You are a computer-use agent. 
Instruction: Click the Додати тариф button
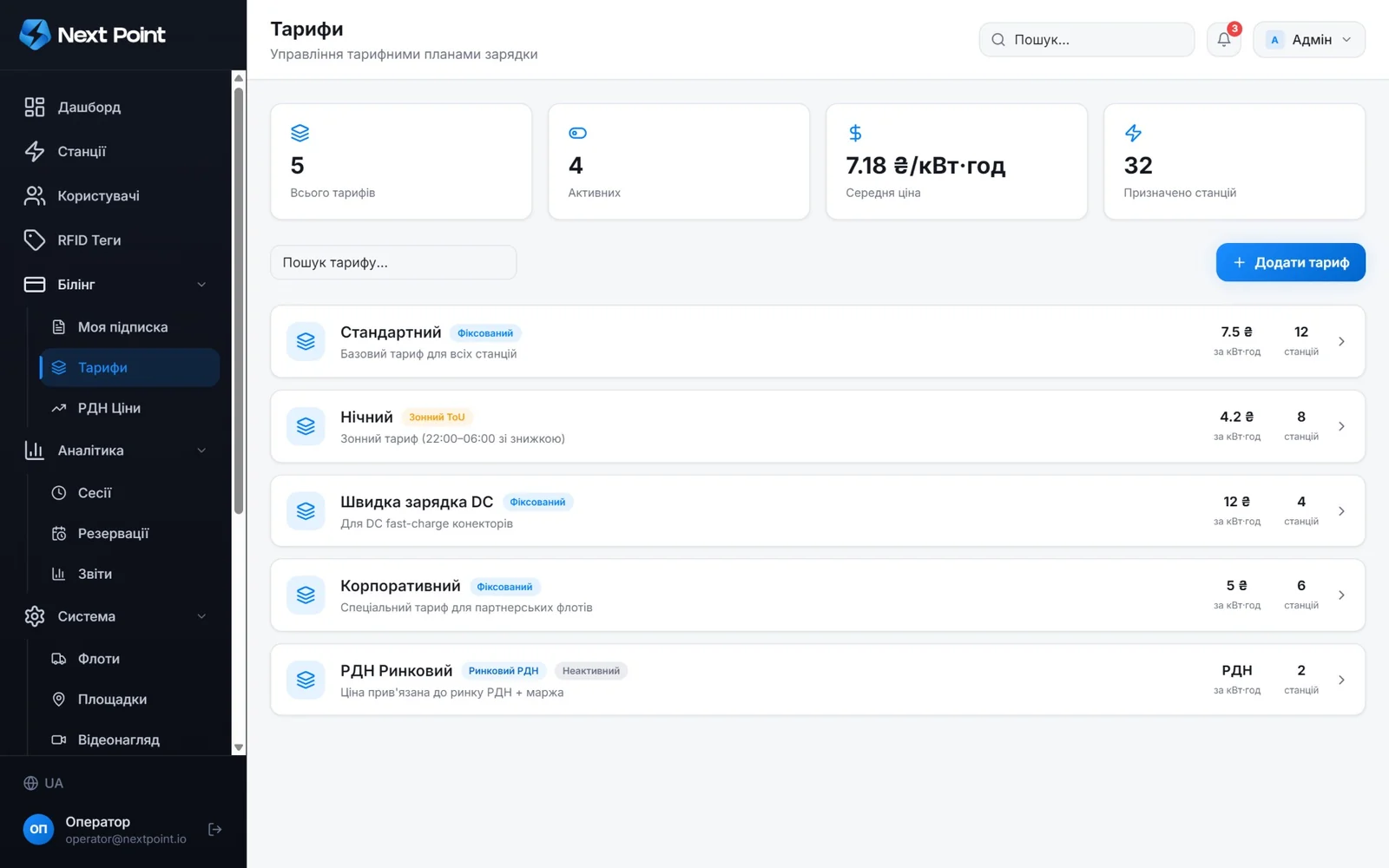(1290, 262)
